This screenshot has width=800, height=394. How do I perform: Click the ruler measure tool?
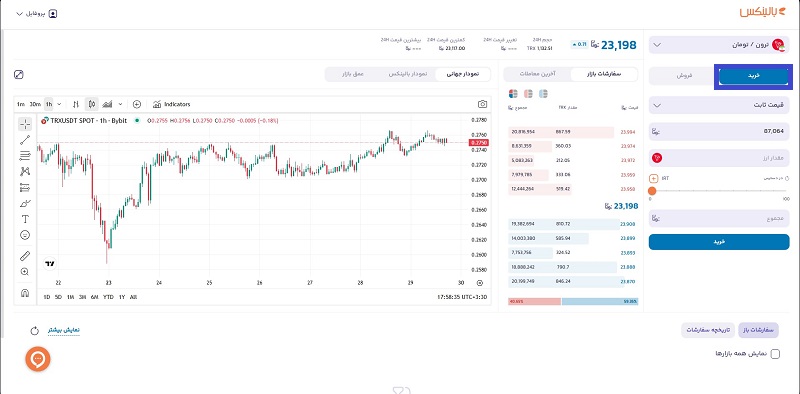(x=24, y=256)
